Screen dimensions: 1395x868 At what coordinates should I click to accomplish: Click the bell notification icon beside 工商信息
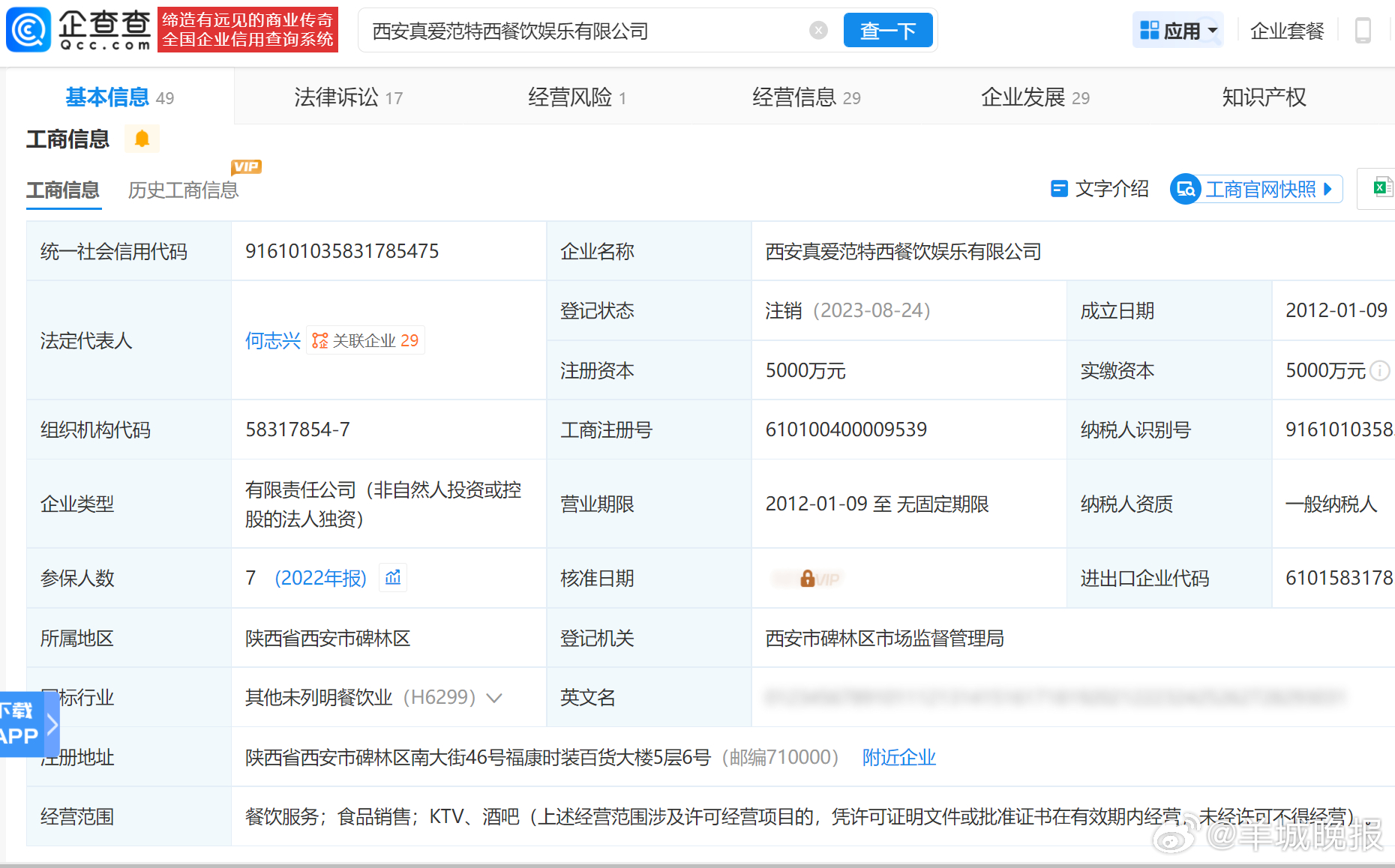tap(142, 139)
